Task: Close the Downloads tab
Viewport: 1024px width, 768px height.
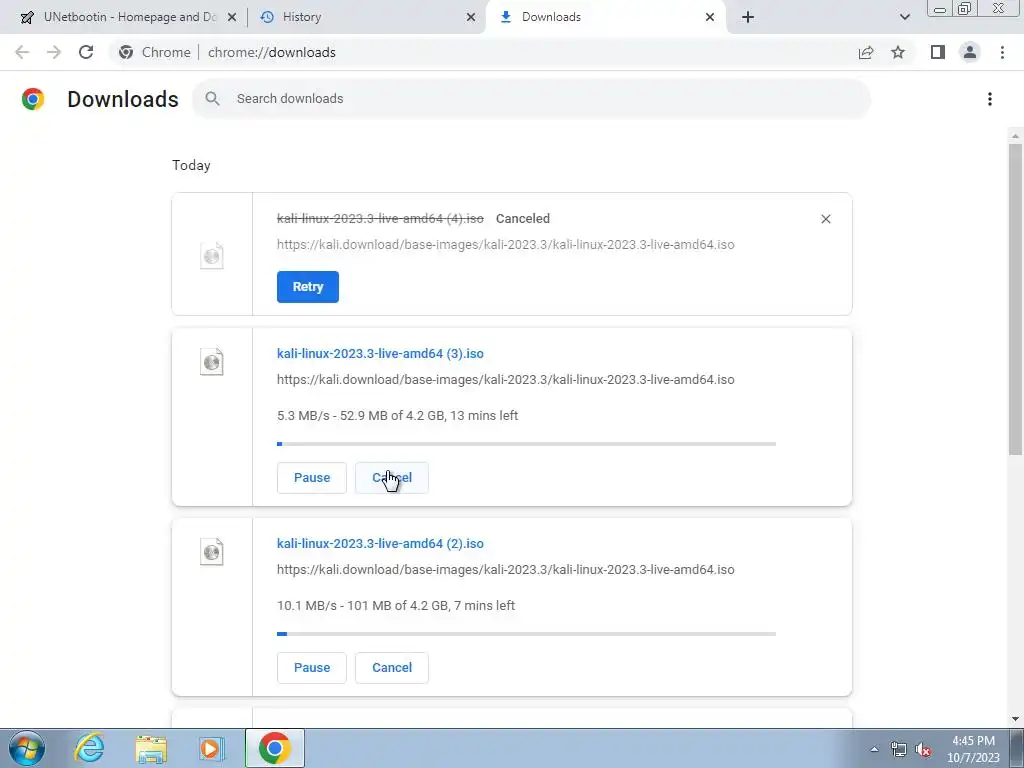Action: point(710,17)
